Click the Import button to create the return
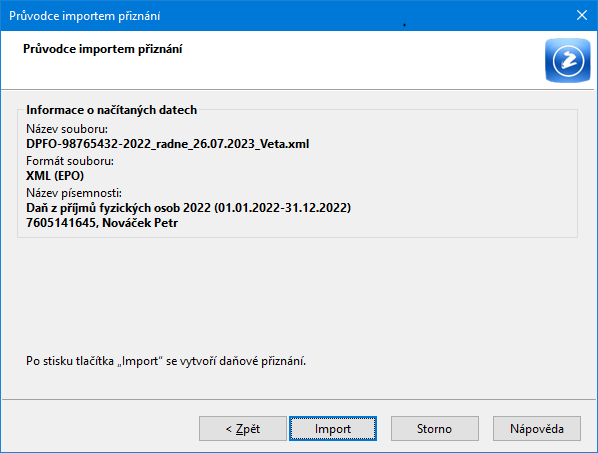Viewport: 598px width, 453px height. point(333,429)
